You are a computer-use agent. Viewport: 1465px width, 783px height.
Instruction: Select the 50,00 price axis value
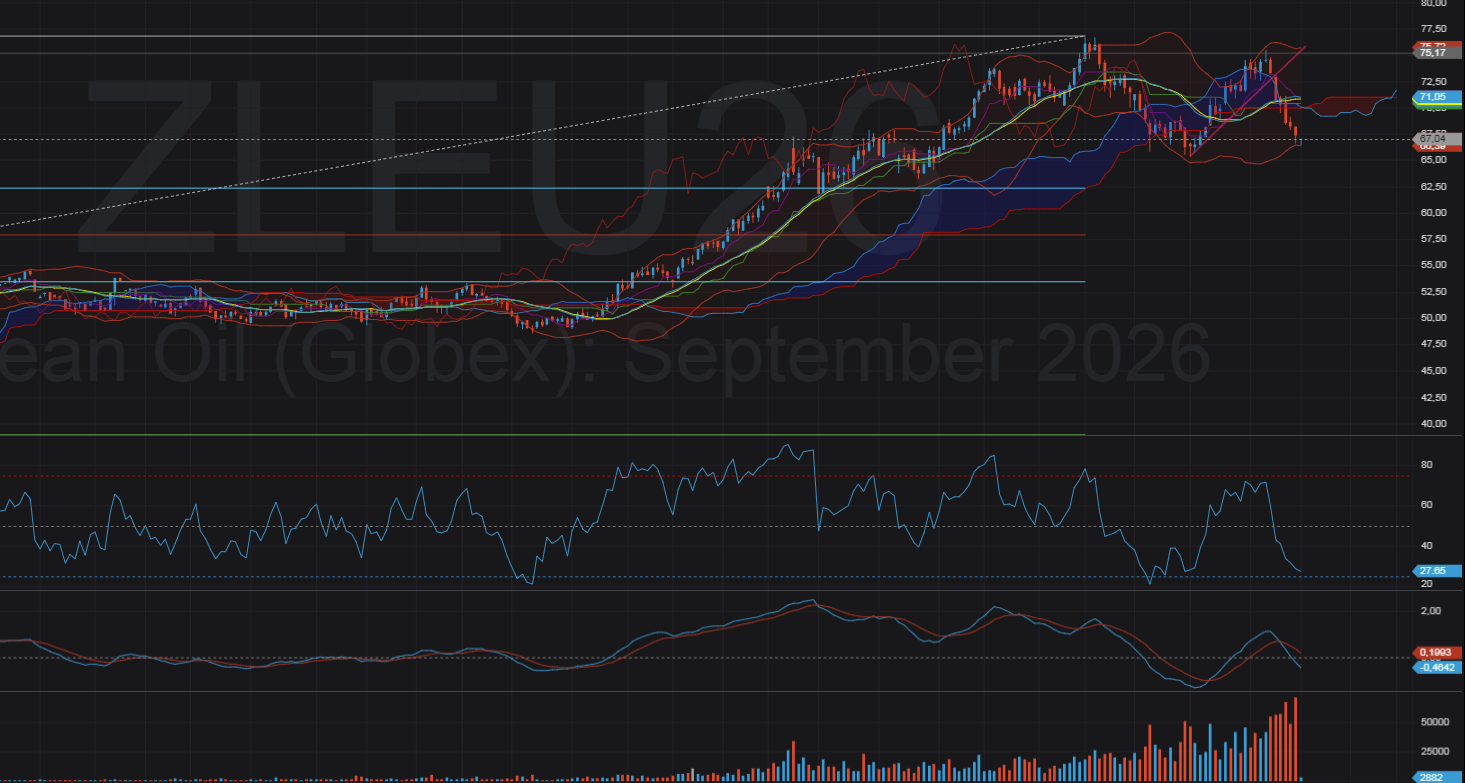(x=1433, y=318)
